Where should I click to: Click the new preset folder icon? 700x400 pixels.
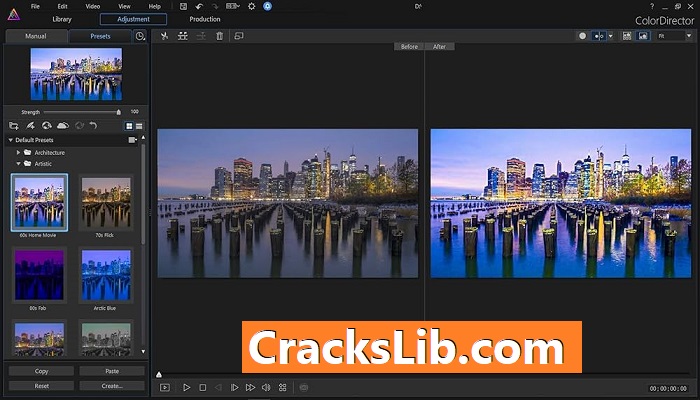point(14,126)
